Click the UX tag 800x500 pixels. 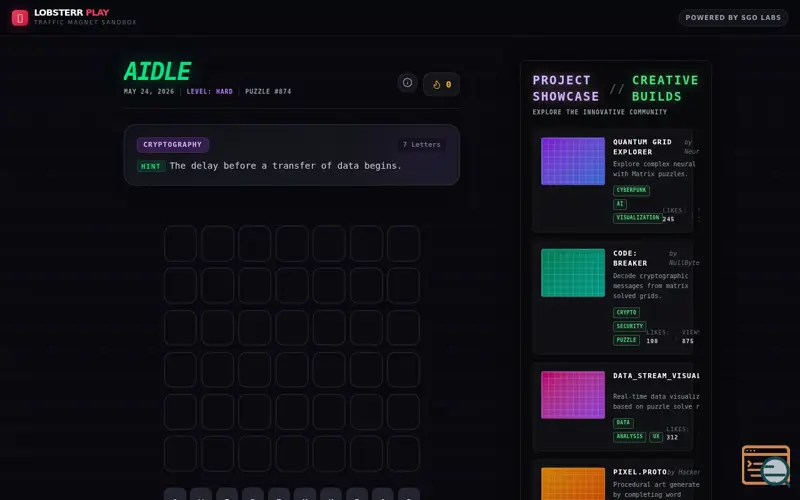tap(656, 437)
